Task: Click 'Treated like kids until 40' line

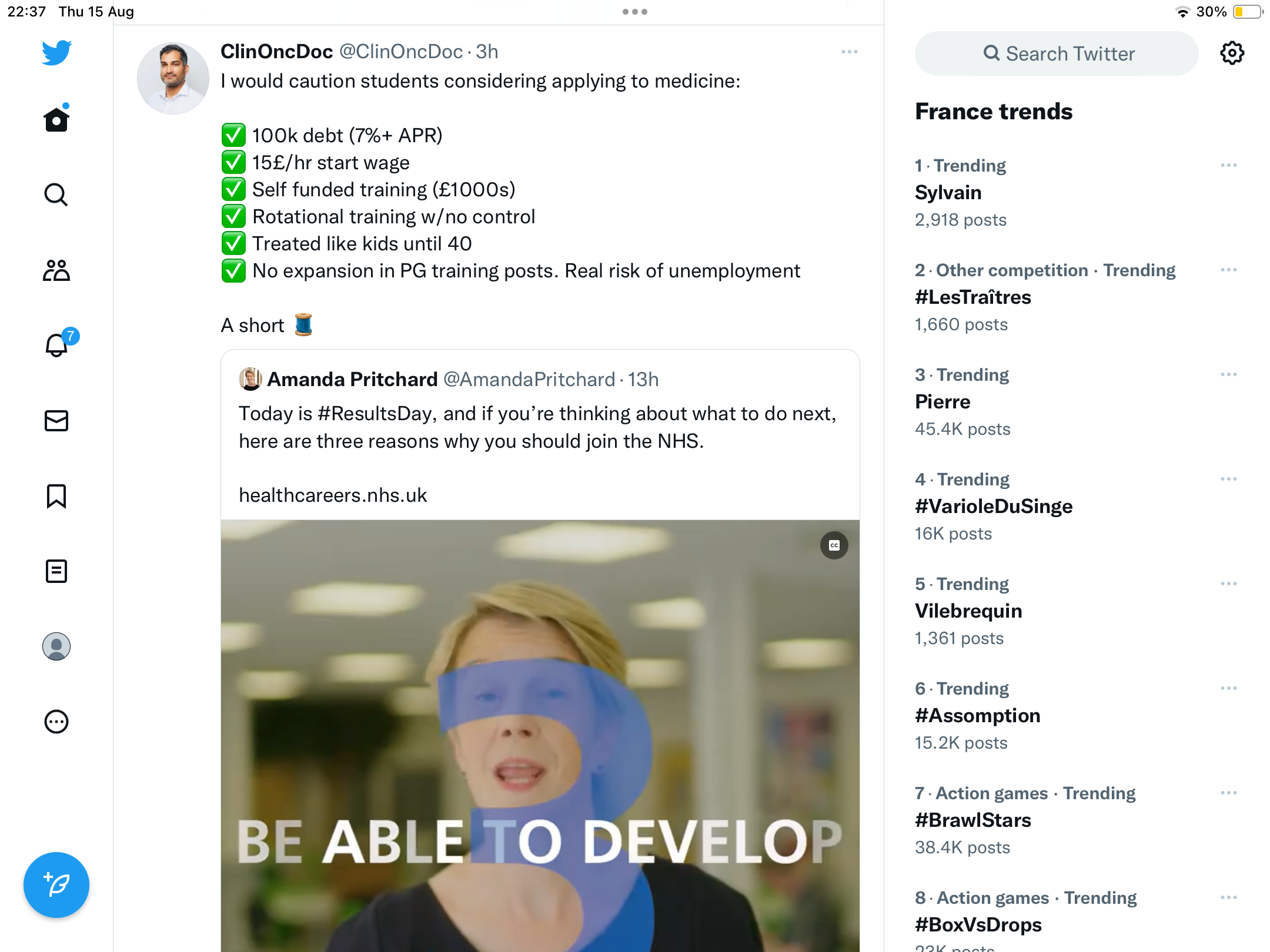Action: (x=362, y=244)
